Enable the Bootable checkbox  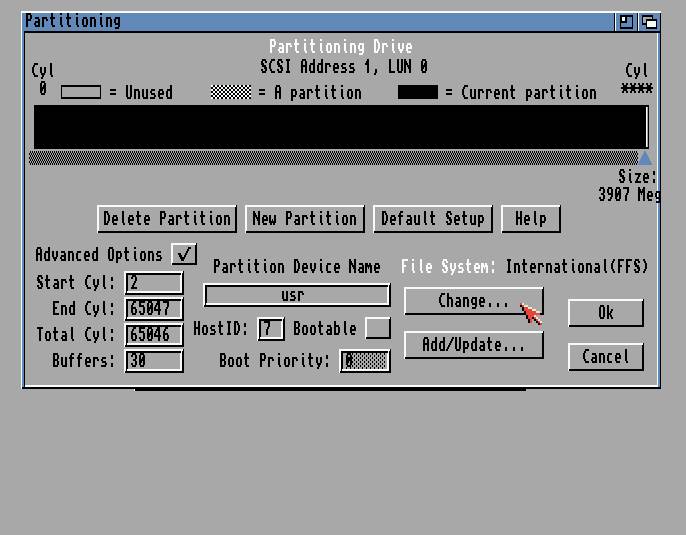[x=377, y=328]
